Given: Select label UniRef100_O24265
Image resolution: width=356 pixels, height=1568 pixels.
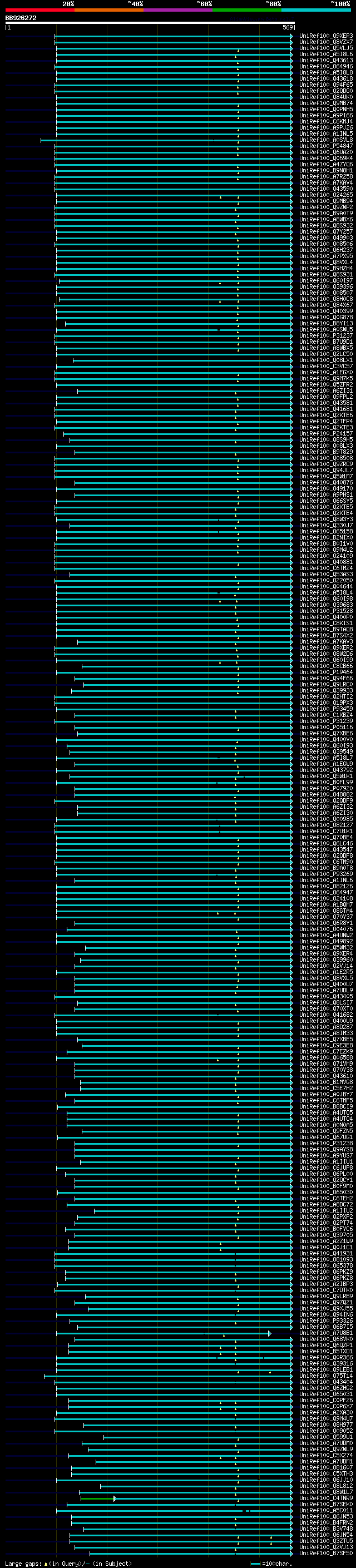Looking at the screenshot, I should point(325,195).
